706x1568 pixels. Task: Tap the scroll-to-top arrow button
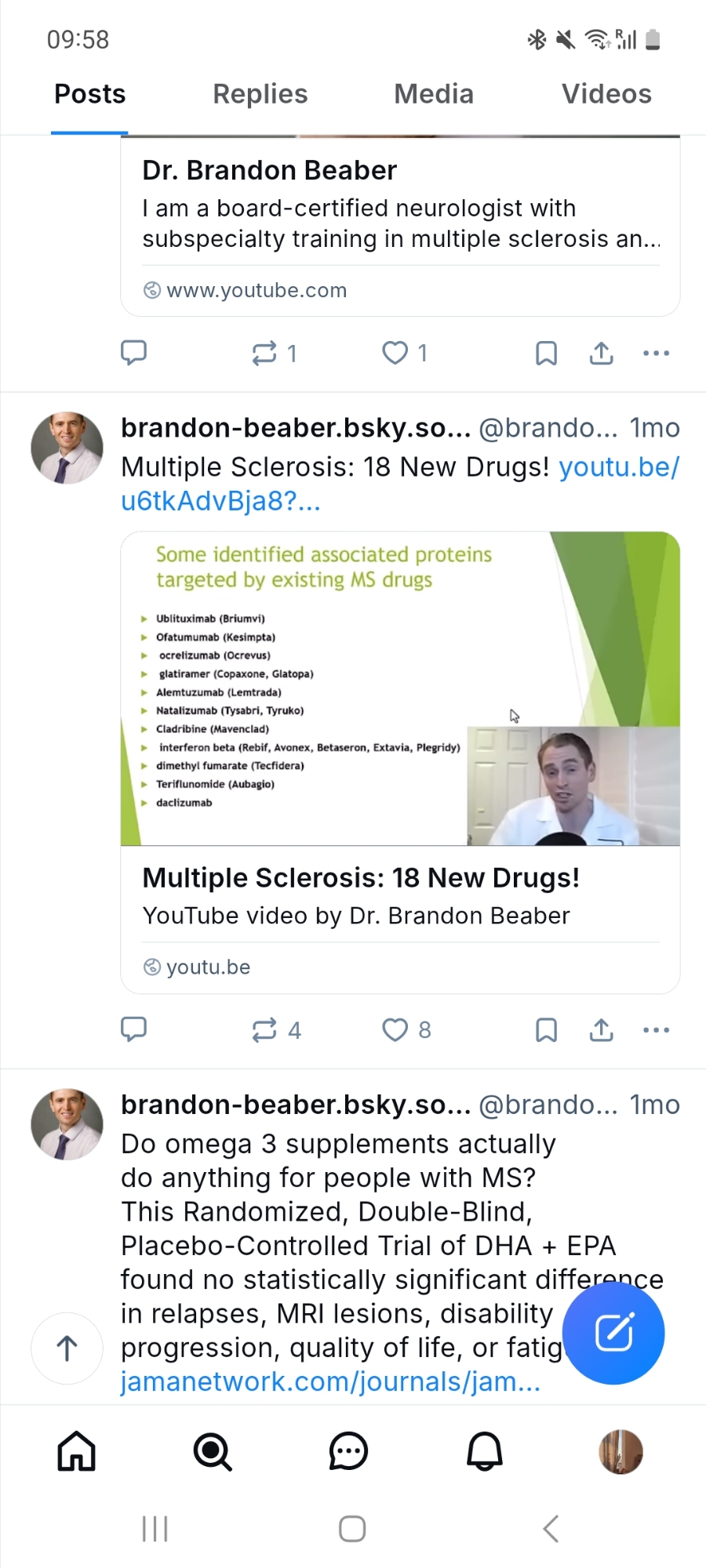67,1348
